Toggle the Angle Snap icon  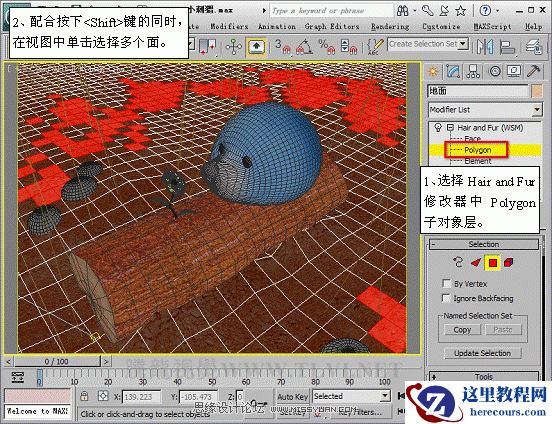click(x=304, y=47)
